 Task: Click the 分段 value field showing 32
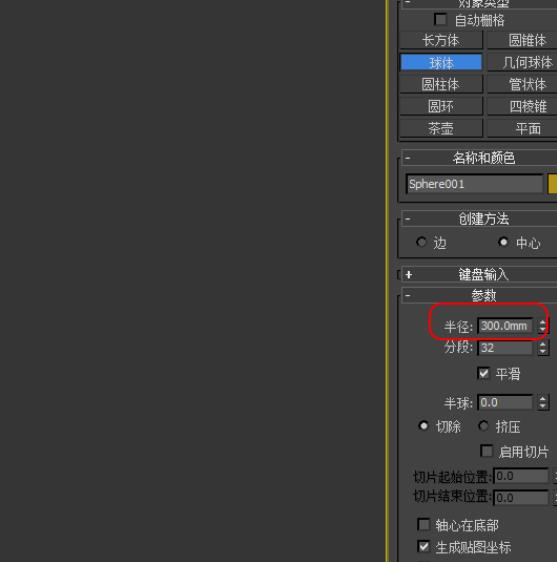pos(505,348)
